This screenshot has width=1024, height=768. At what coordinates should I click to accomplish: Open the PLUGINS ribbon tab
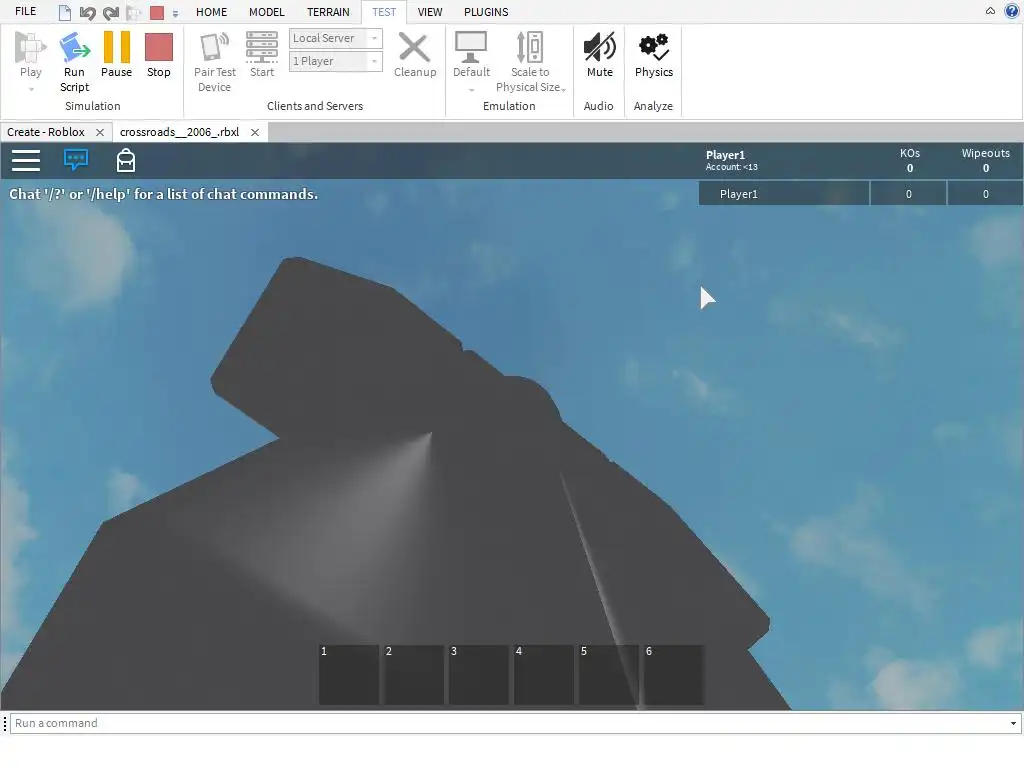486,12
